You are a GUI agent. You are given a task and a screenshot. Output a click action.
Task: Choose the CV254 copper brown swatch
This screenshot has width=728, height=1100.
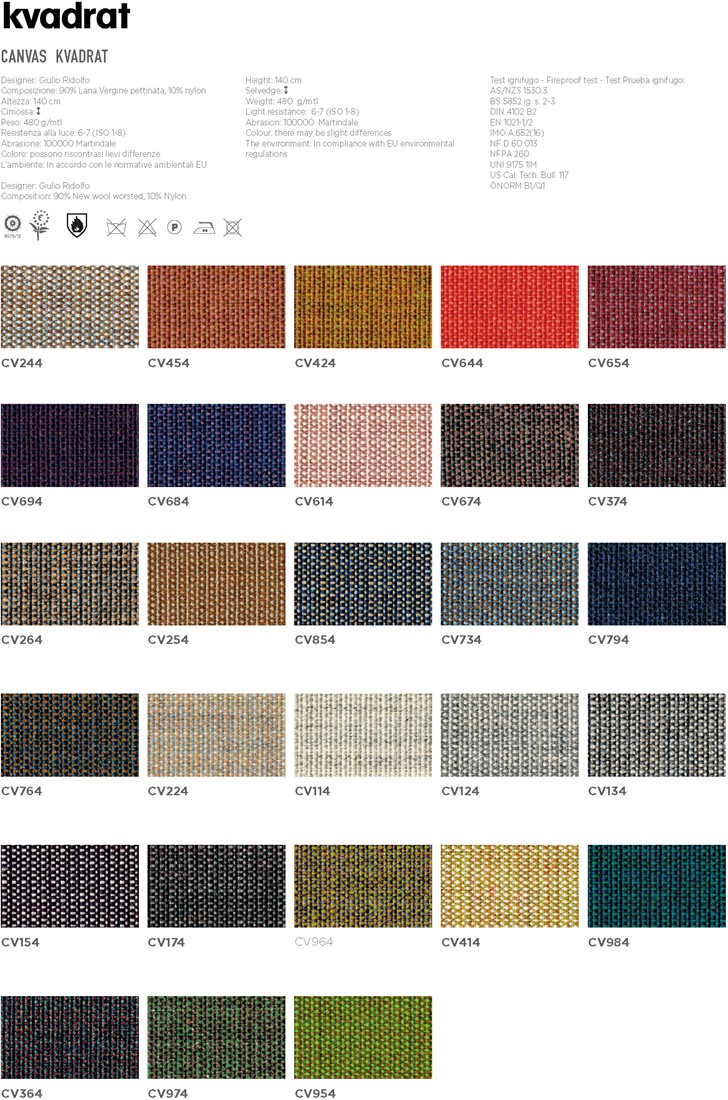click(x=217, y=584)
